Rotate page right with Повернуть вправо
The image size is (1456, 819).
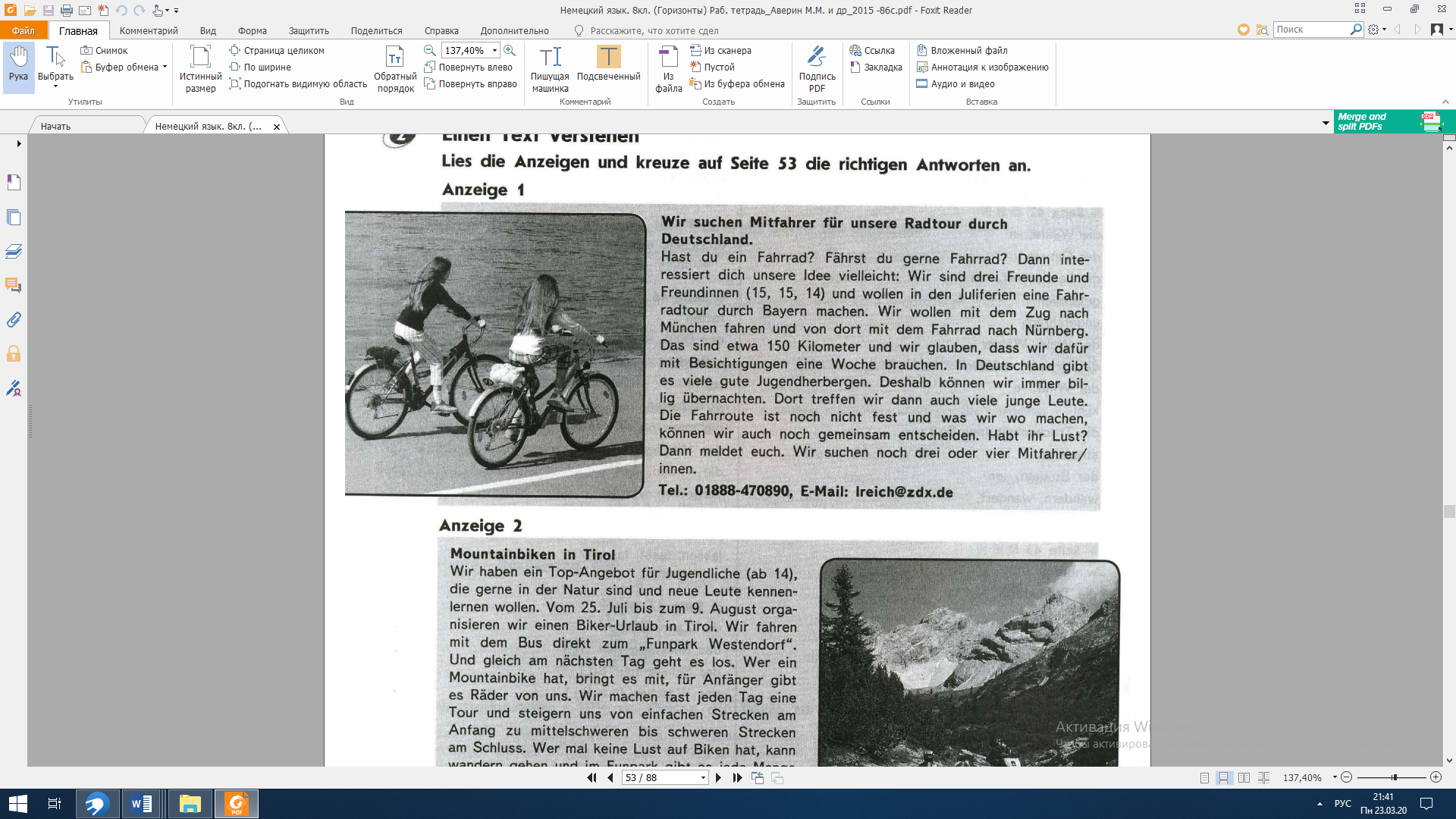tap(471, 83)
